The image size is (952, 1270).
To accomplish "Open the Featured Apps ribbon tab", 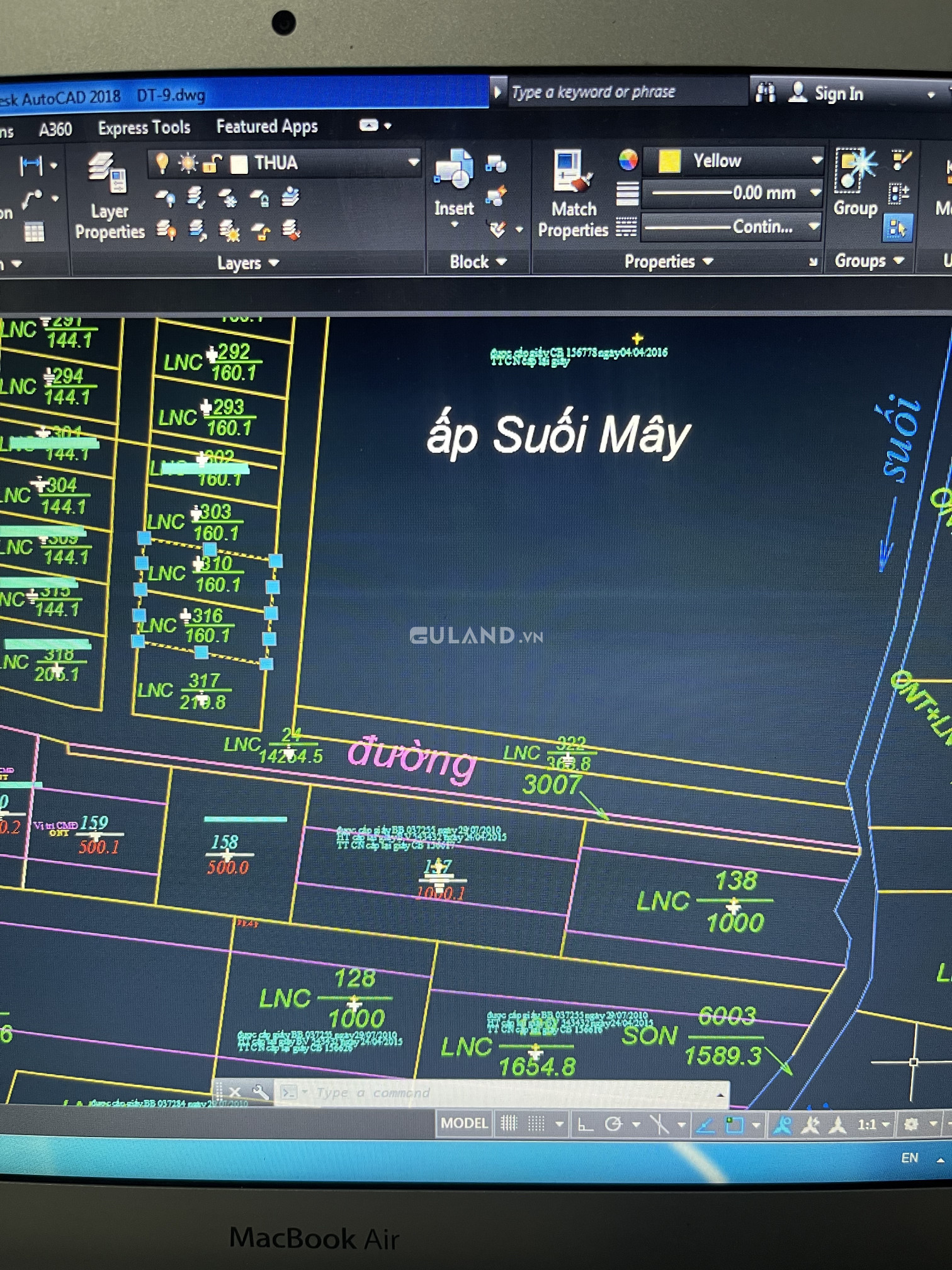I will pos(267,126).
